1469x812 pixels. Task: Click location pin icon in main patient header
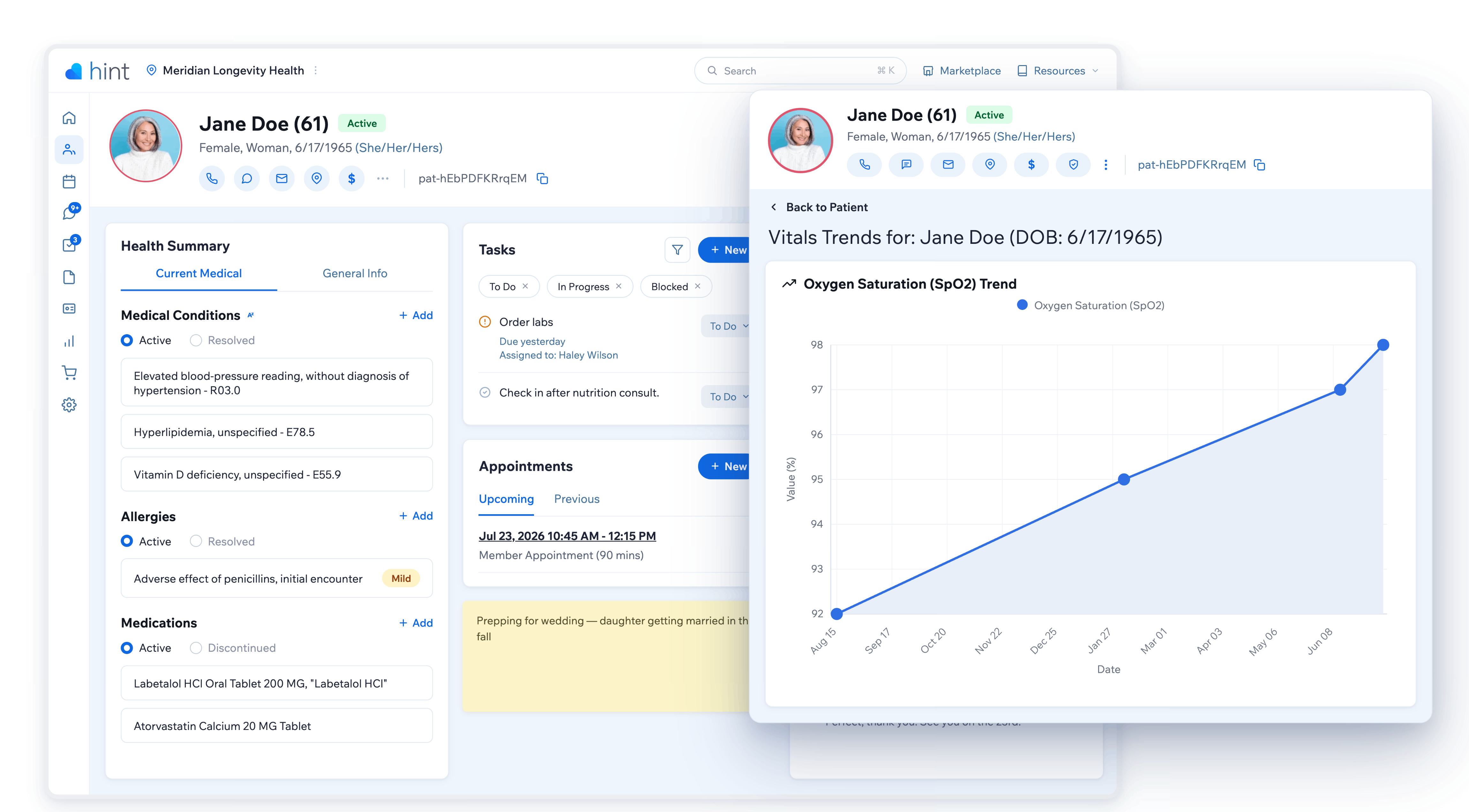click(x=317, y=178)
